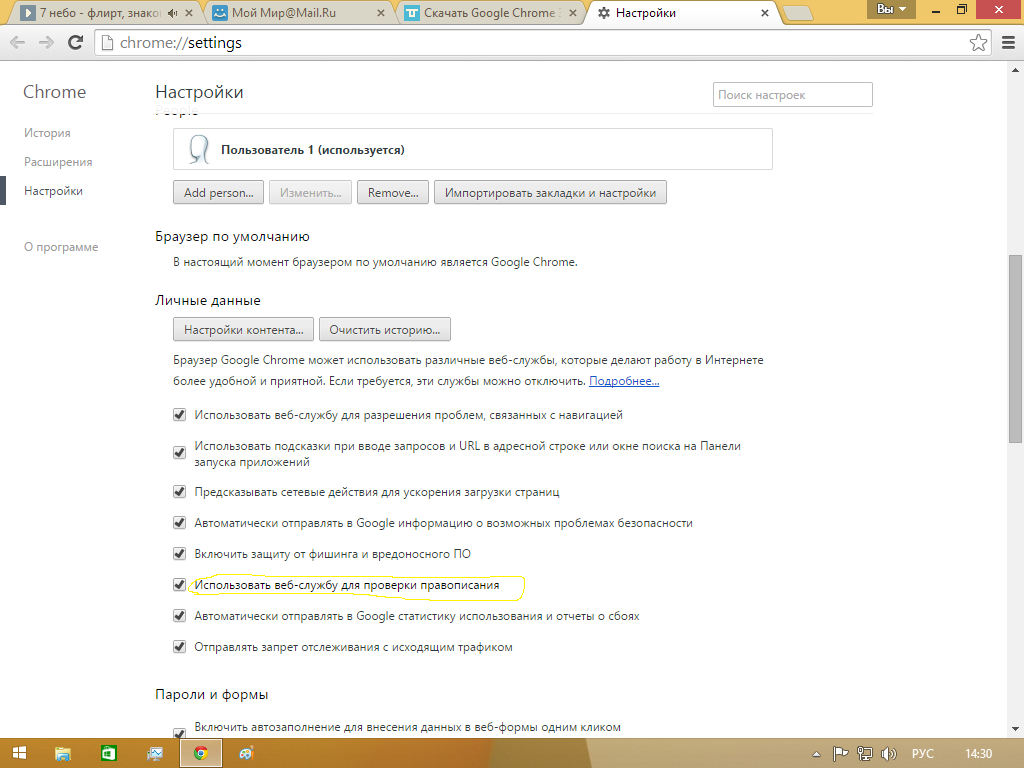Click the Поиск настроек search field

pos(792,95)
